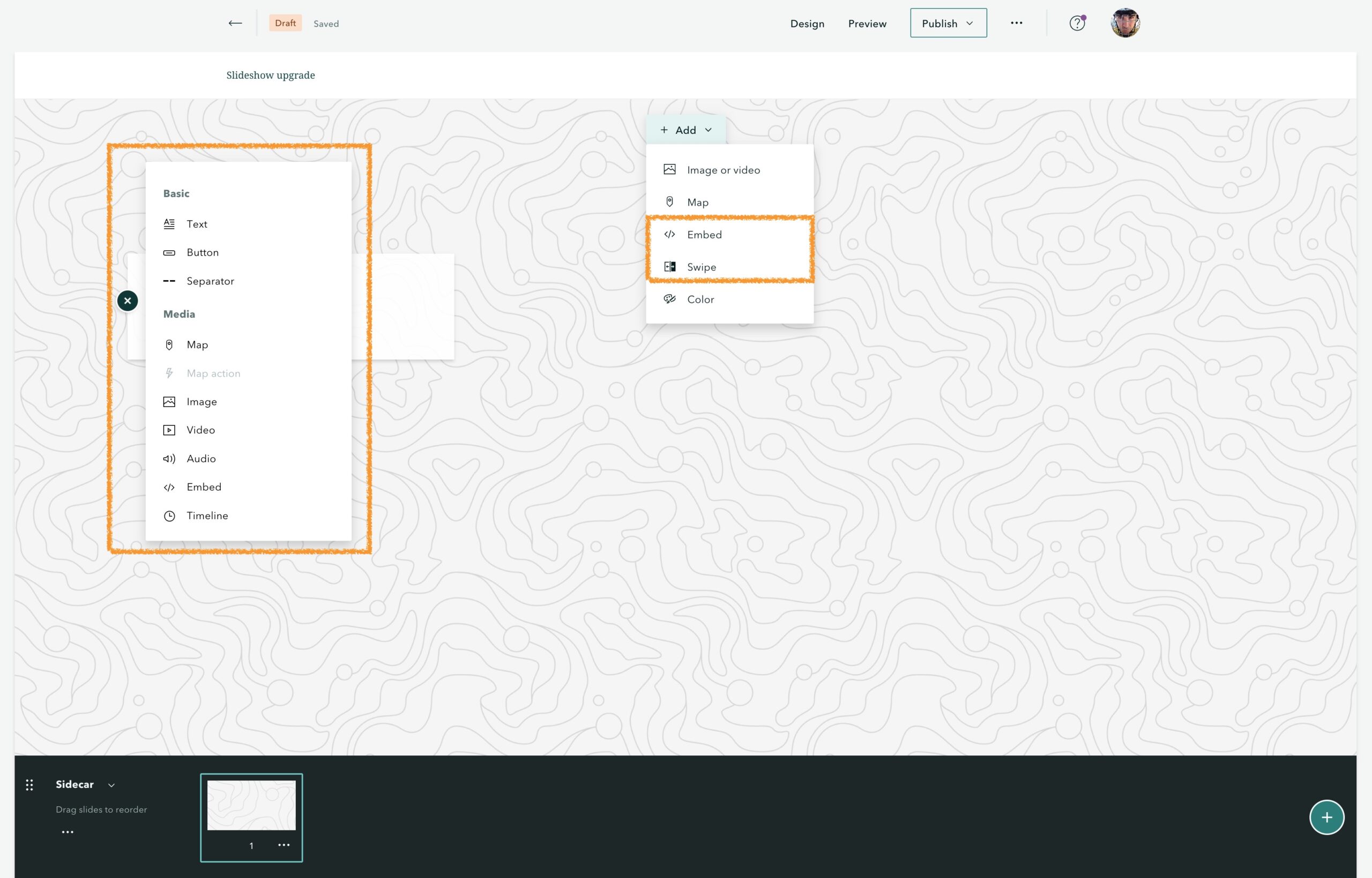1372x878 pixels.
Task: Add a Timeline block
Action: click(x=206, y=515)
